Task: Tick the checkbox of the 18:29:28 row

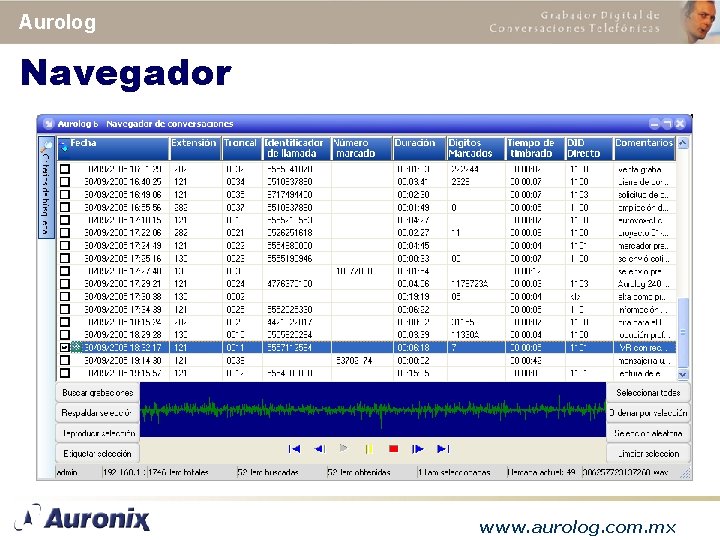Action: tap(65, 335)
